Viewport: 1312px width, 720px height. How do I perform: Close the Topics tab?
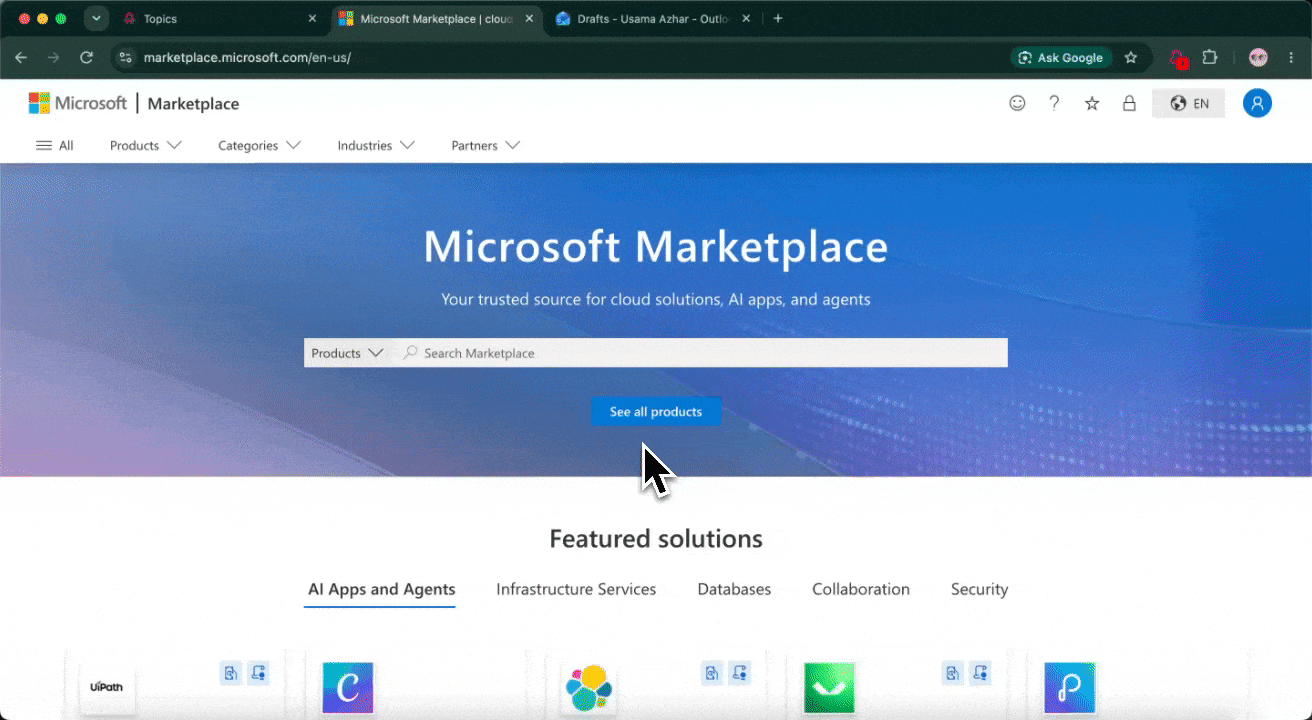[x=312, y=18]
